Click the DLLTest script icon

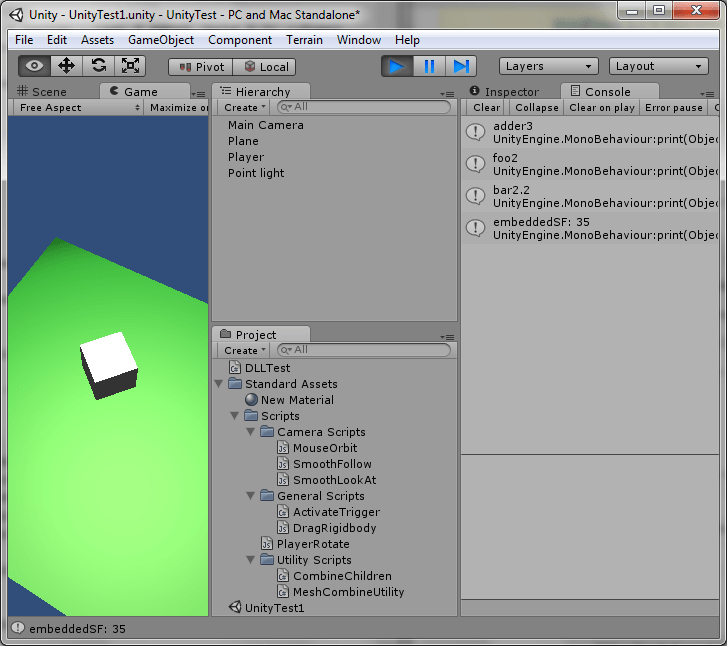pos(235,368)
